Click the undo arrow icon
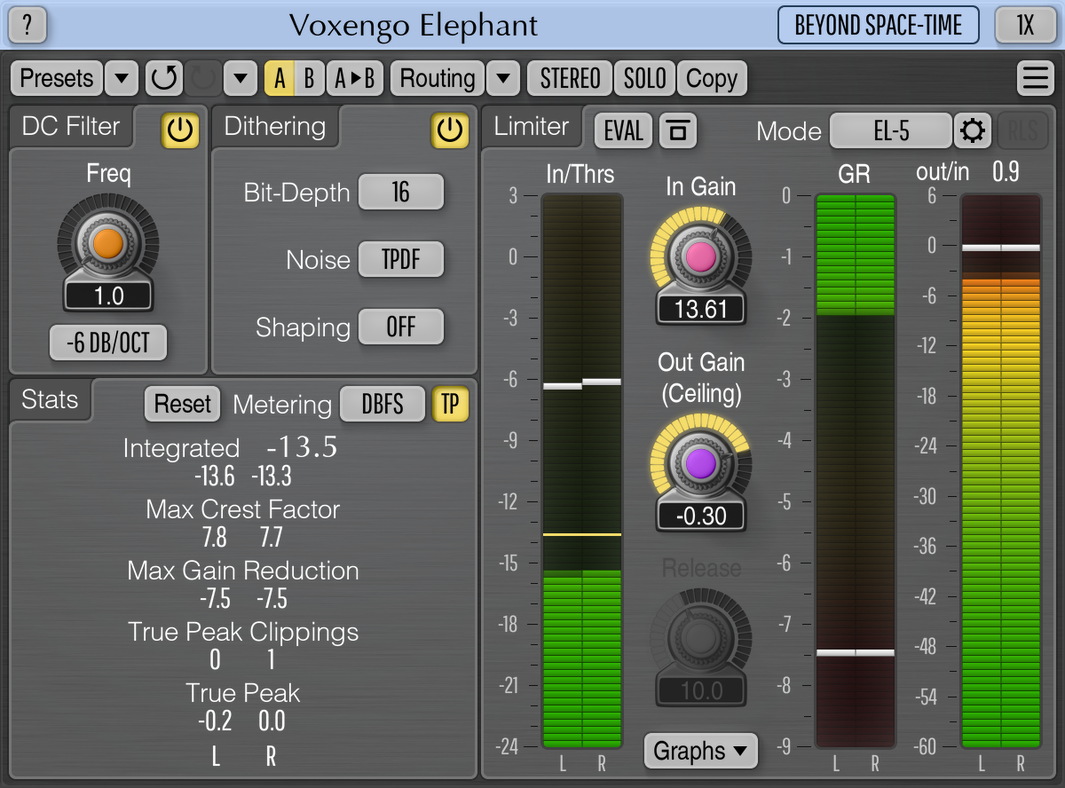This screenshot has width=1065, height=788. point(163,77)
